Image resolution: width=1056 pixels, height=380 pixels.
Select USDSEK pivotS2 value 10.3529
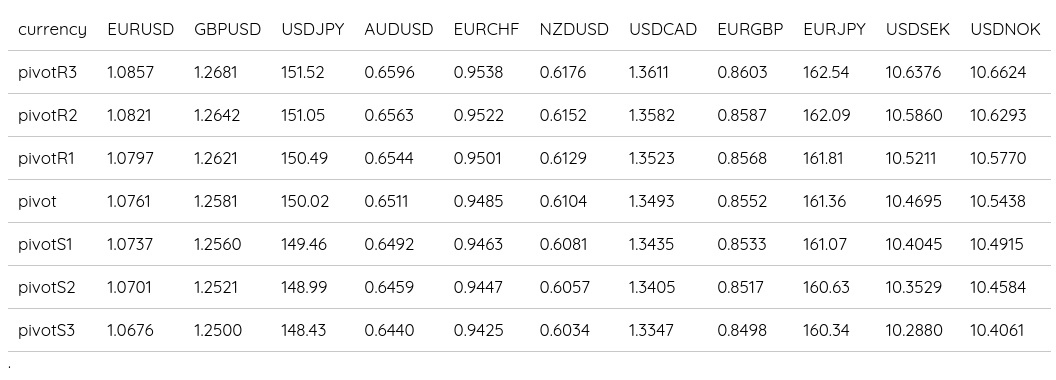pos(913,288)
